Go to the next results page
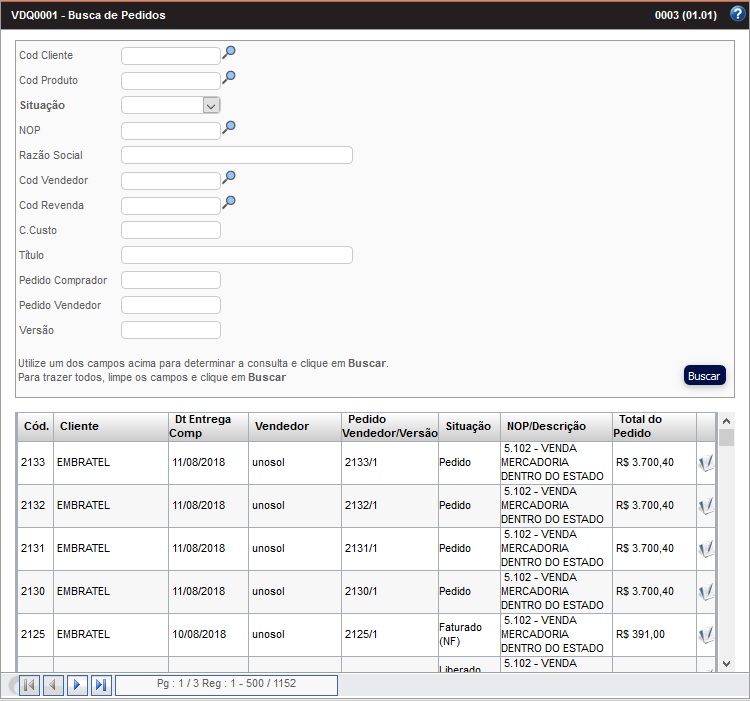Image resolution: width=750 pixels, height=701 pixels. [x=77, y=685]
